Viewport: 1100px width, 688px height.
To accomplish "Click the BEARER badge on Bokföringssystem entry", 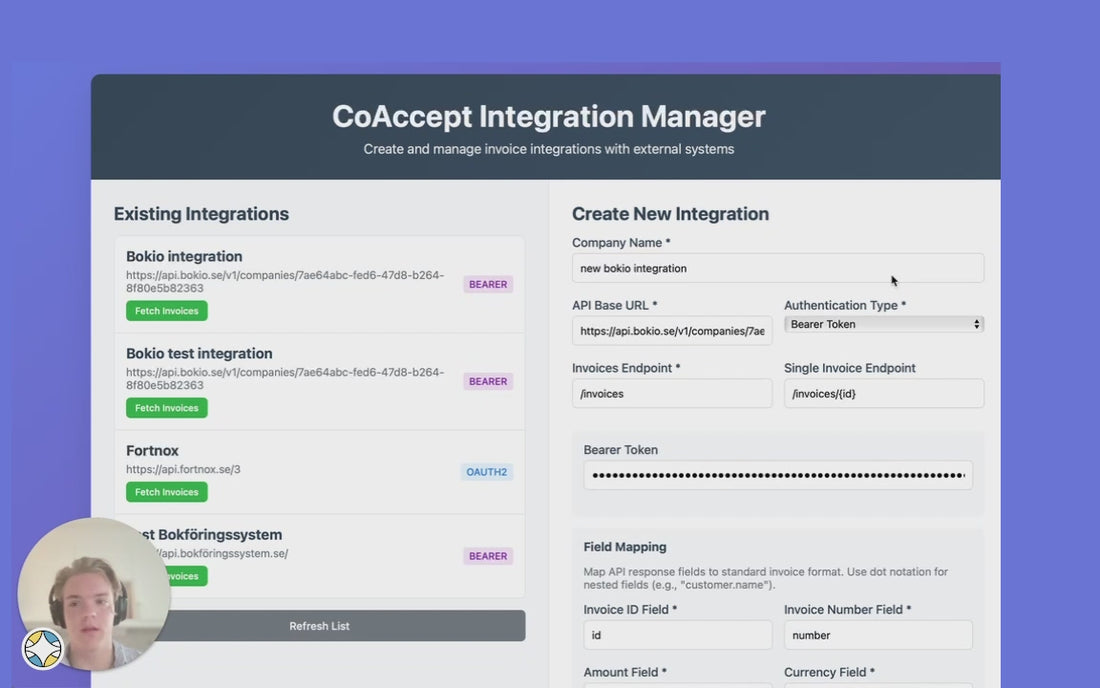I will coord(488,555).
